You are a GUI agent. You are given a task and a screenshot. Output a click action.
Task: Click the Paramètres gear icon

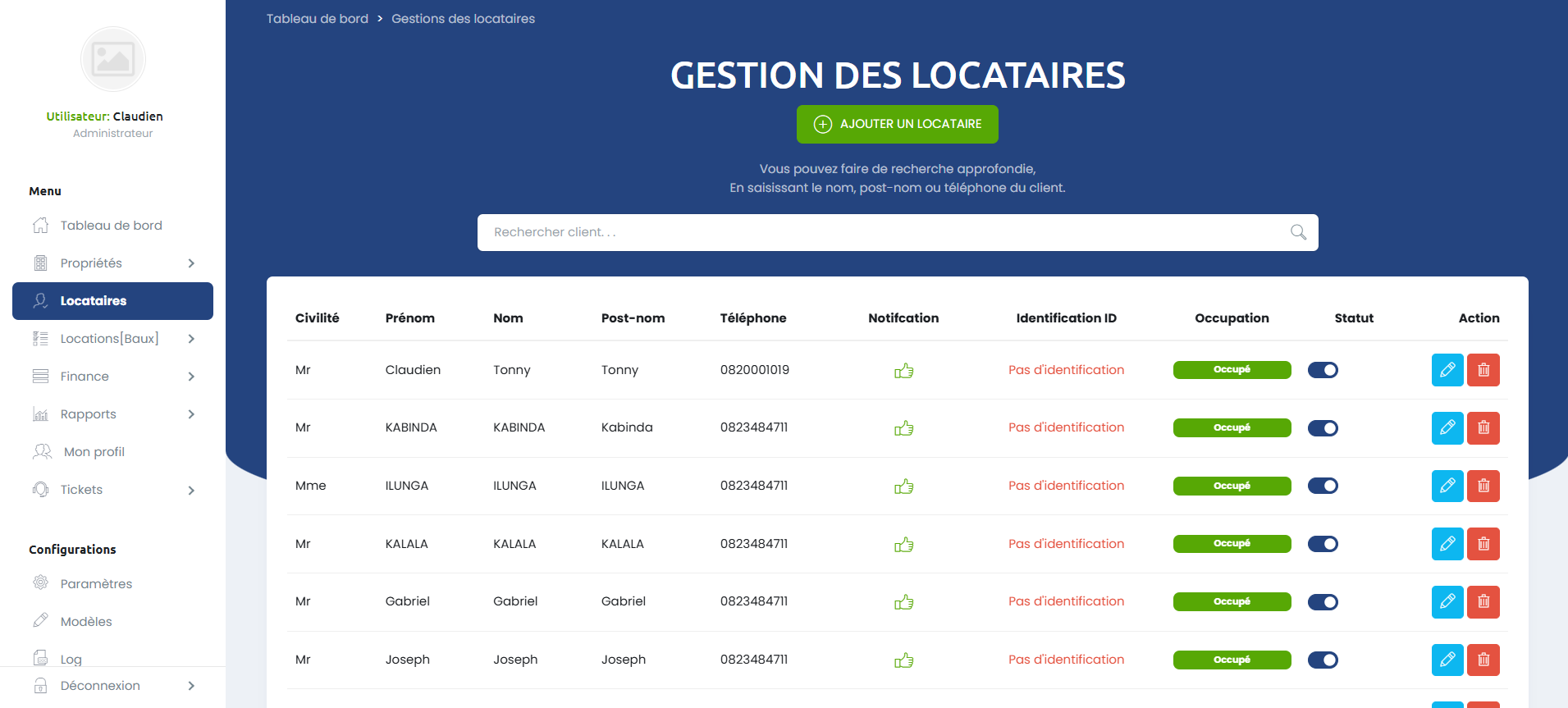tap(40, 582)
